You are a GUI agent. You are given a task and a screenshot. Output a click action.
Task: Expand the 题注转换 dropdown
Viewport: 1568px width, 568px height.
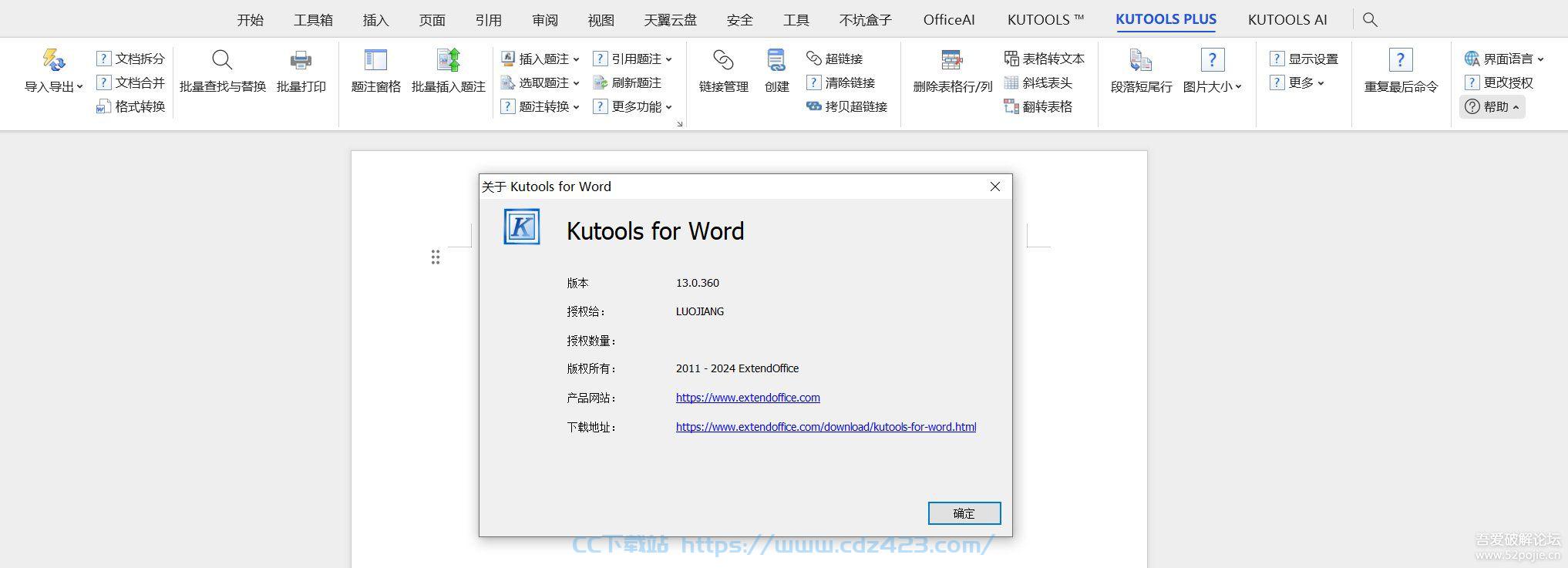click(x=577, y=107)
